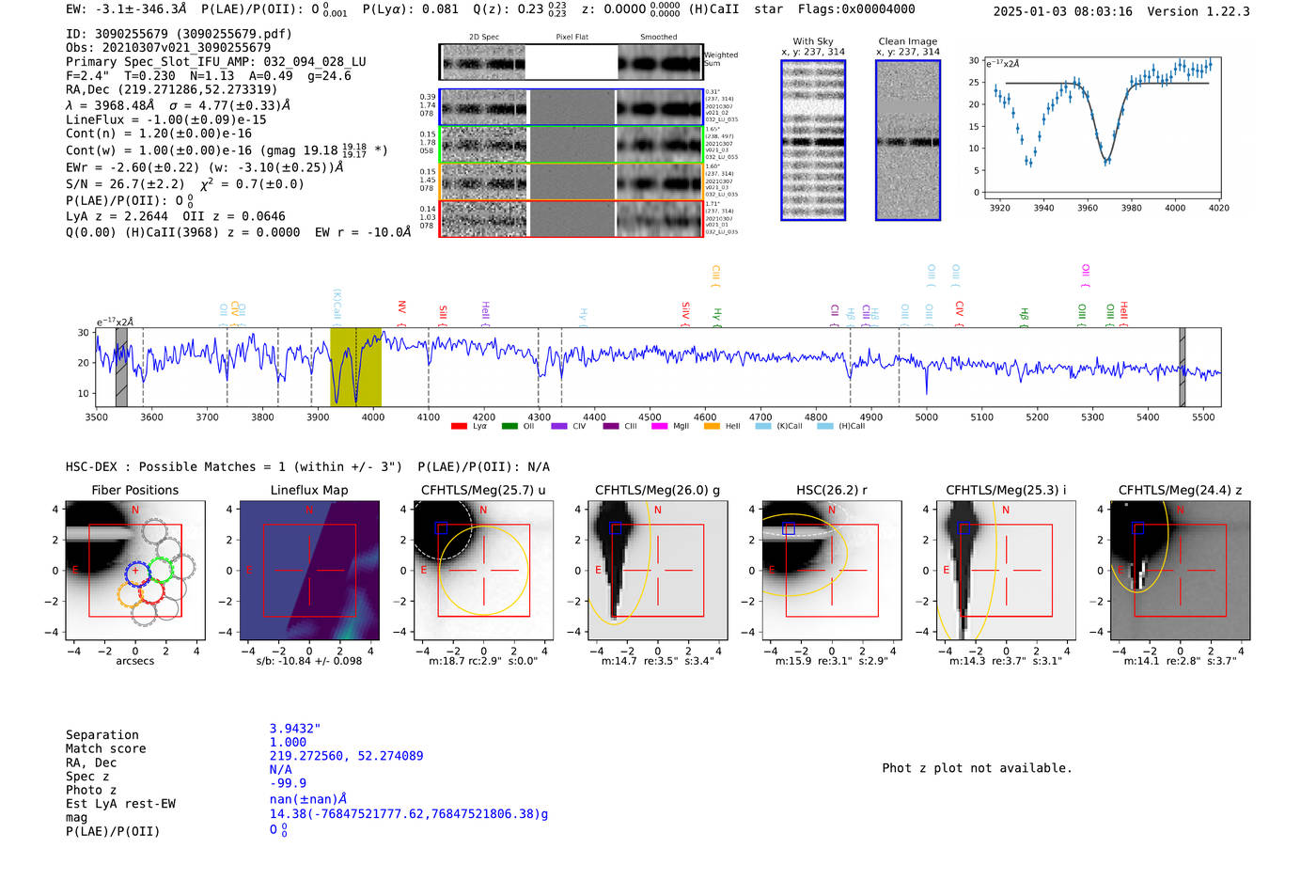
Task: Click the orange HeII legend swatch
Action: 712,426
